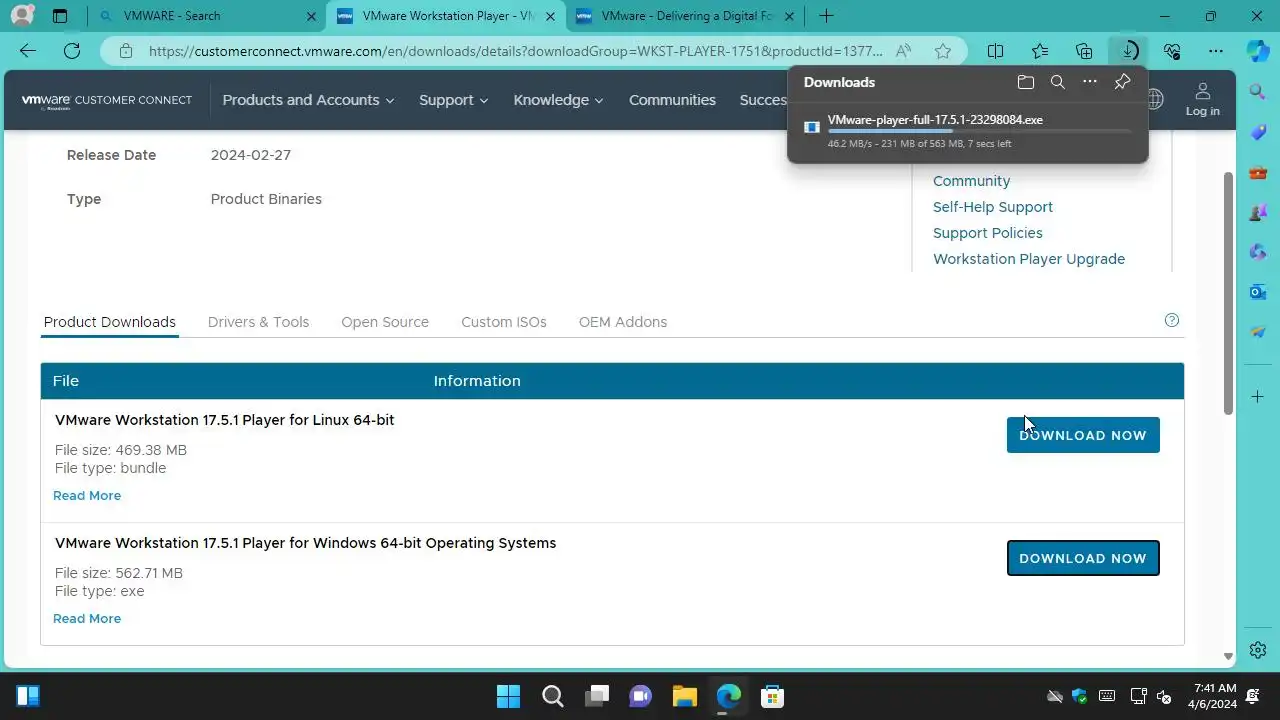Switch to VMware Delivering a Digital tab
The width and height of the screenshot is (1280, 720).
click(x=683, y=16)
